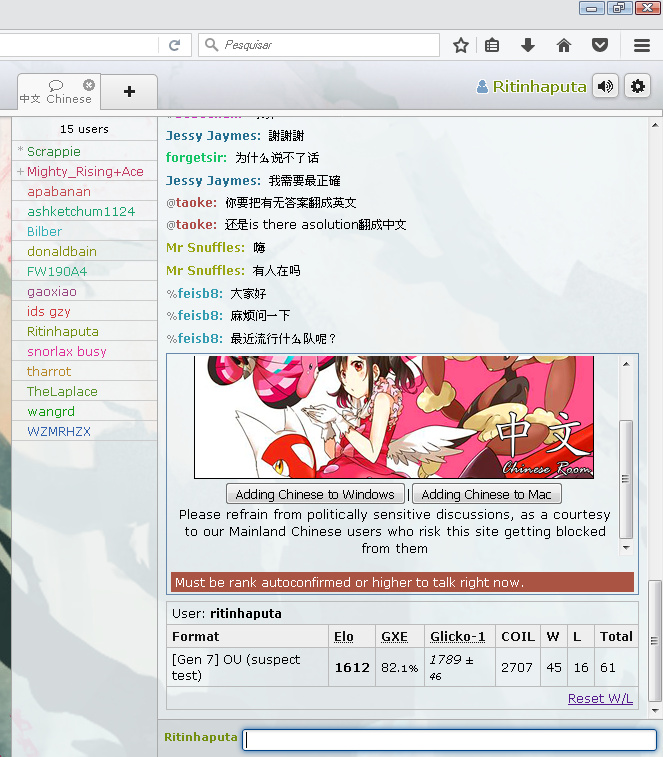Screen dimensions: 663x757
Task: Click Mr Snuffles' name on the 有人在吗 message
Action: (x=206, y=271)
